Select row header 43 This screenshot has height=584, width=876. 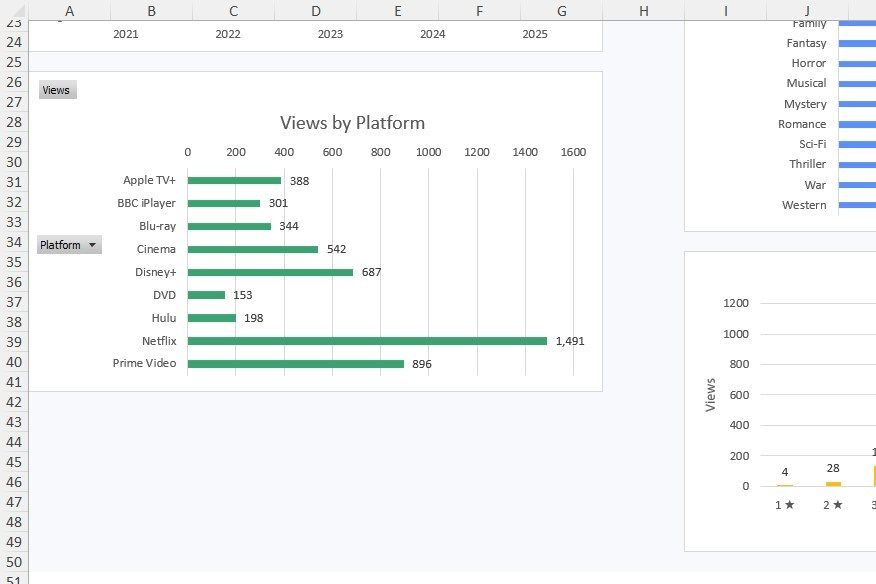point(14,422)
